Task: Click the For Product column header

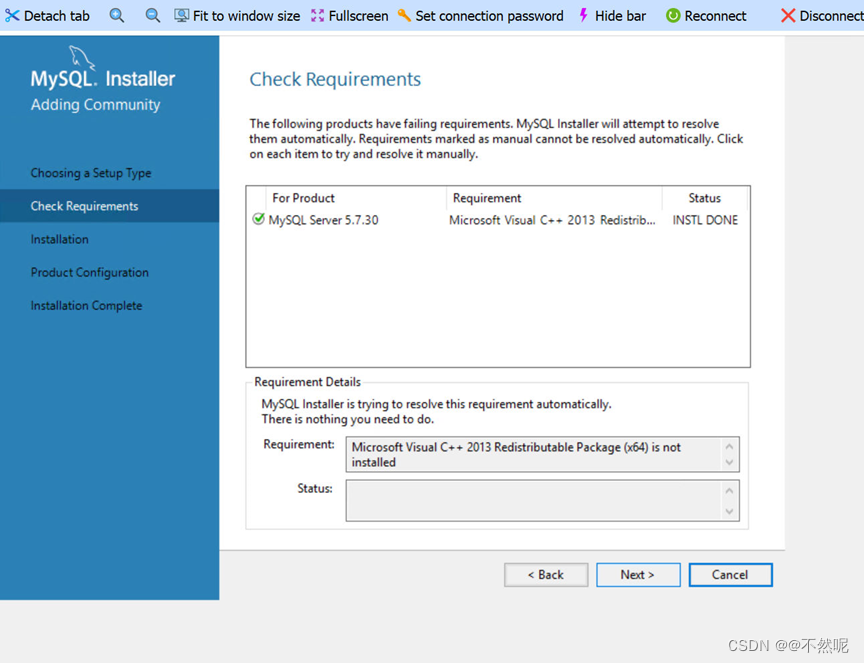Action: coord(355,198)
